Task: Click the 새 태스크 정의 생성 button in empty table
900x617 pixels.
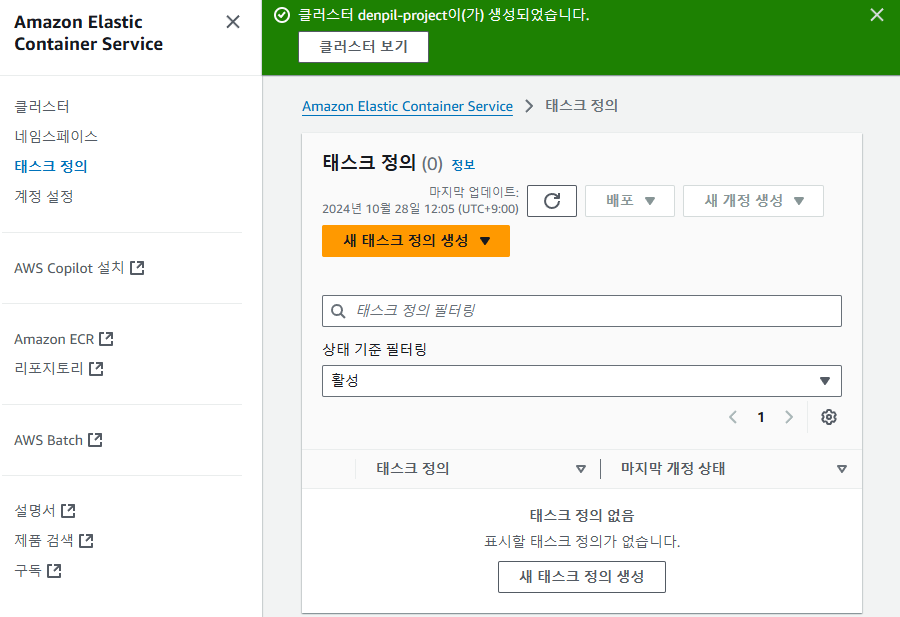Action: coord(581,577)
